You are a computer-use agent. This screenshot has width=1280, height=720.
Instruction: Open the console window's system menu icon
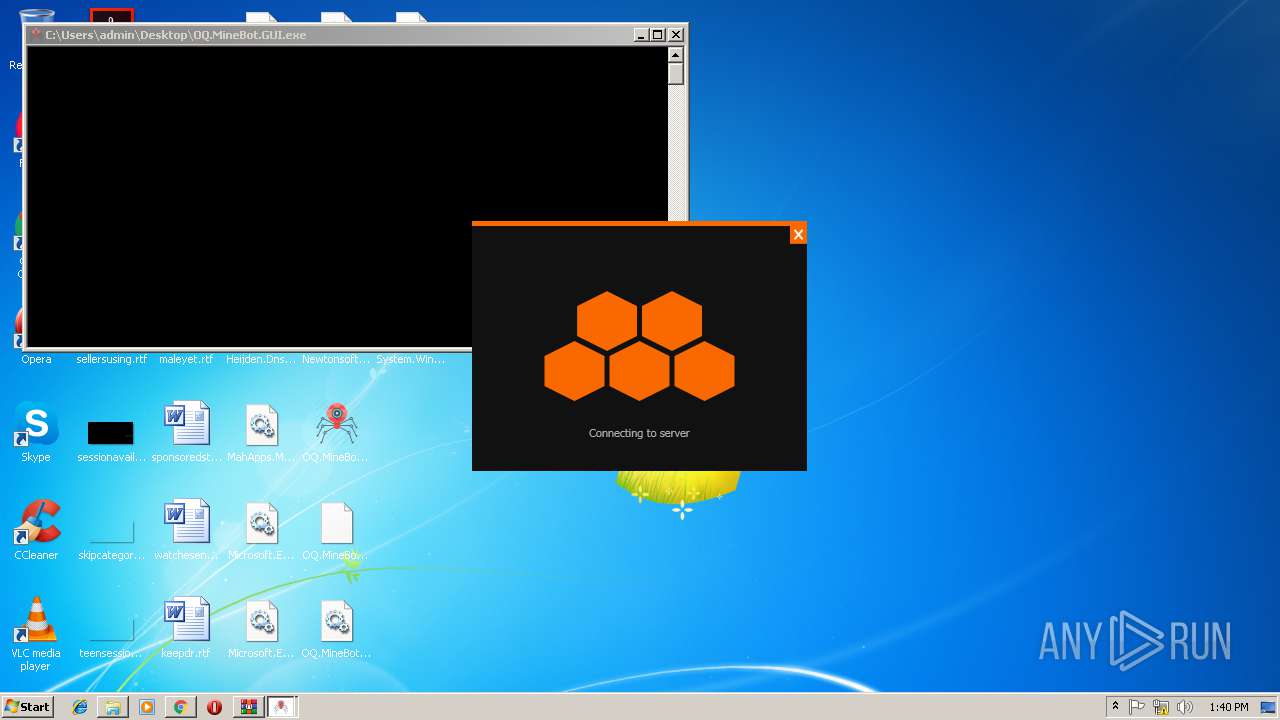[x=36, y=35]
